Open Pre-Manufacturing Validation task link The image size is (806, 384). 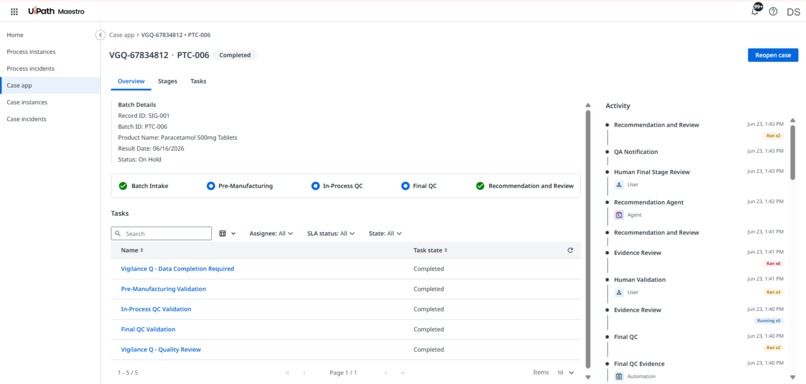click(163, 289)
